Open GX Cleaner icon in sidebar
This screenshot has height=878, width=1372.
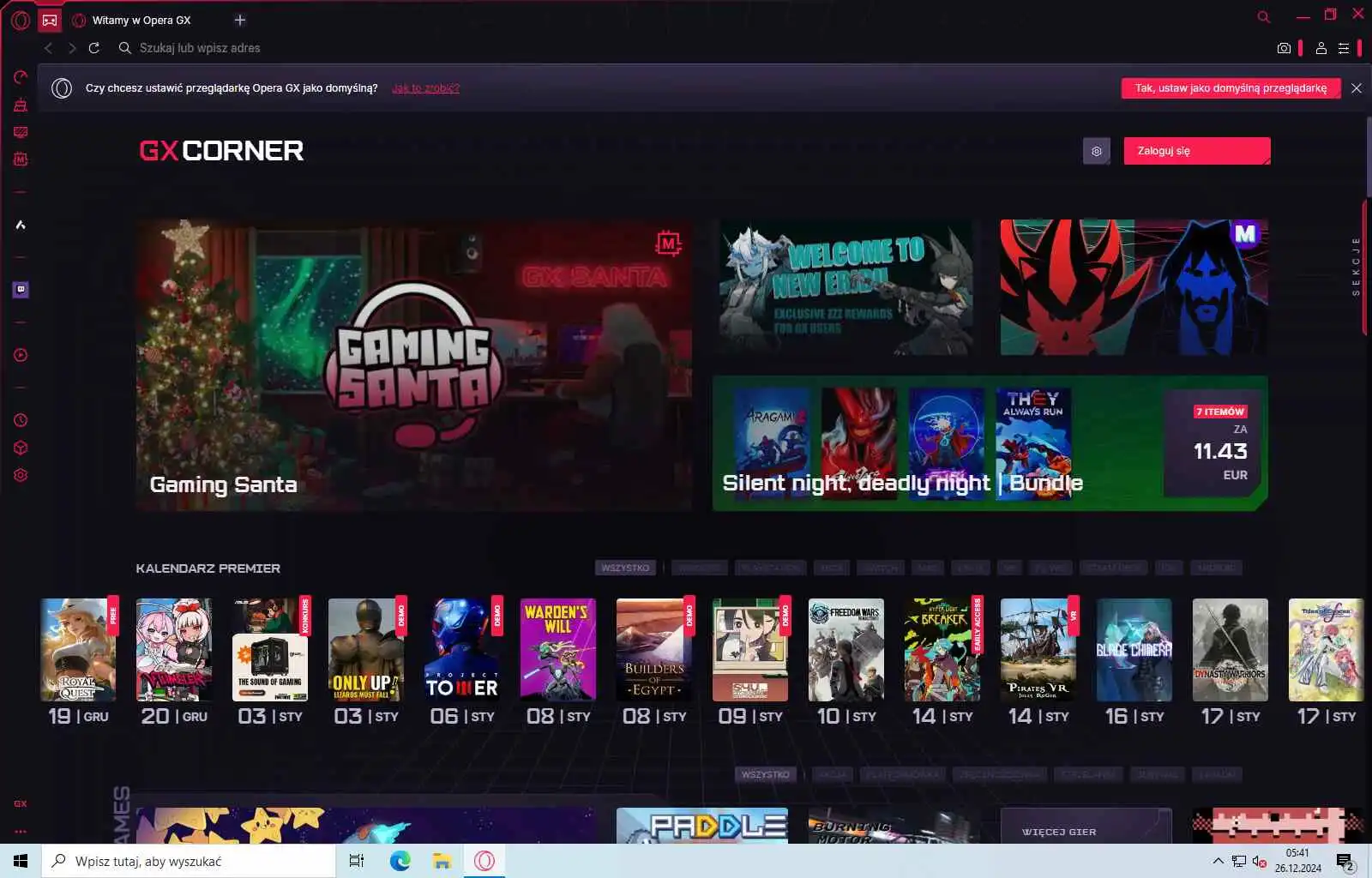pyautogui.click(x=21, y=105)
